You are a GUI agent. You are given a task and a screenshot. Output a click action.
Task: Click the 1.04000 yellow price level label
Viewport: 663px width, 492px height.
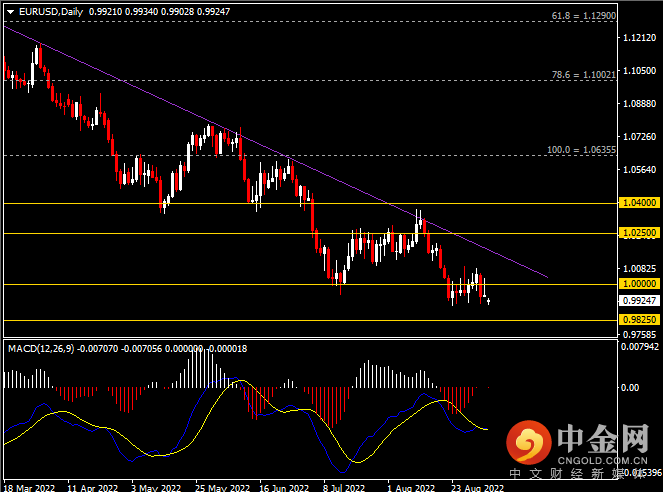pyautogui.click(x=639, y=203)
